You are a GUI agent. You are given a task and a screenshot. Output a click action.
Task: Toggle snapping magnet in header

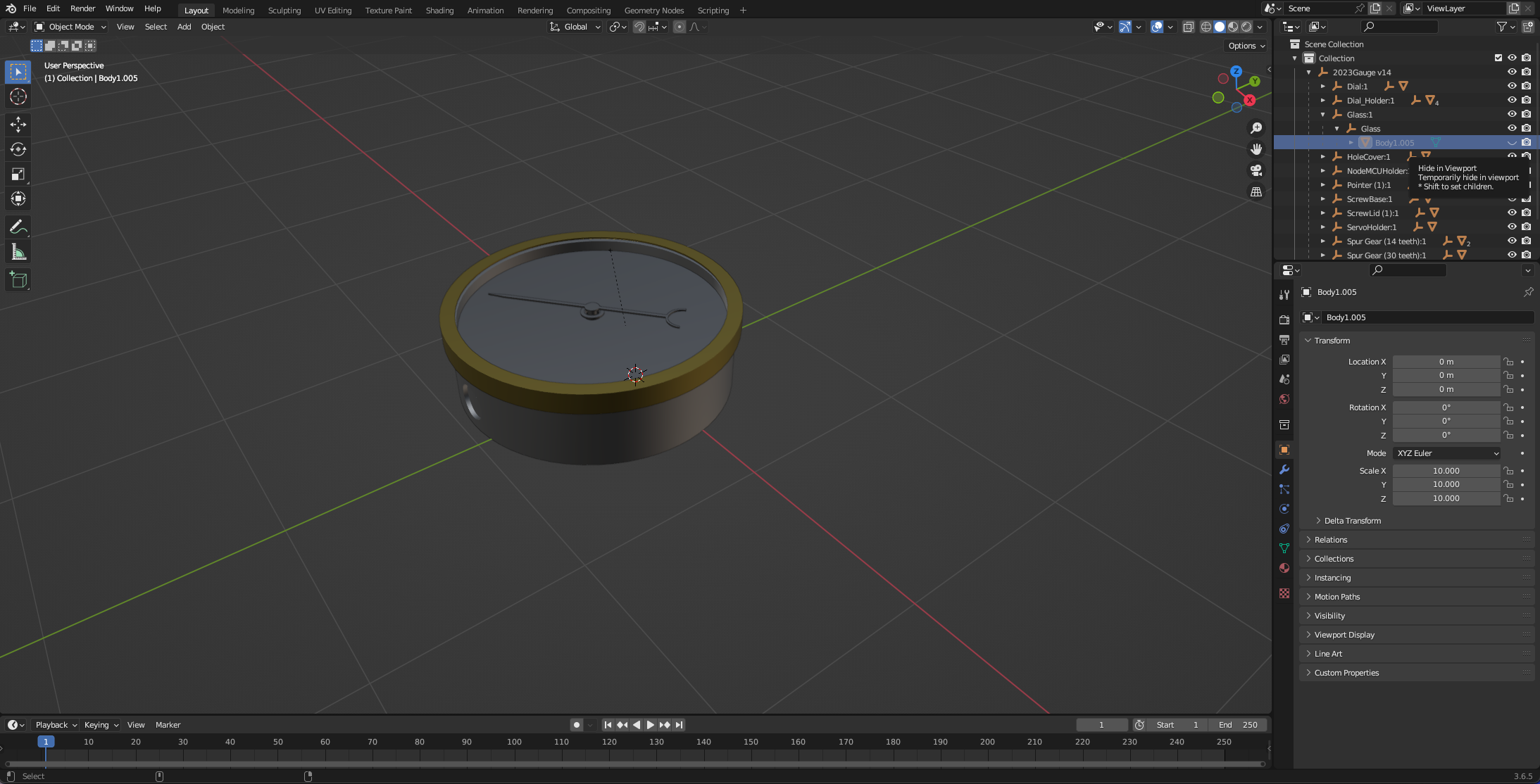pyautogui.click(x=639, y=27)
